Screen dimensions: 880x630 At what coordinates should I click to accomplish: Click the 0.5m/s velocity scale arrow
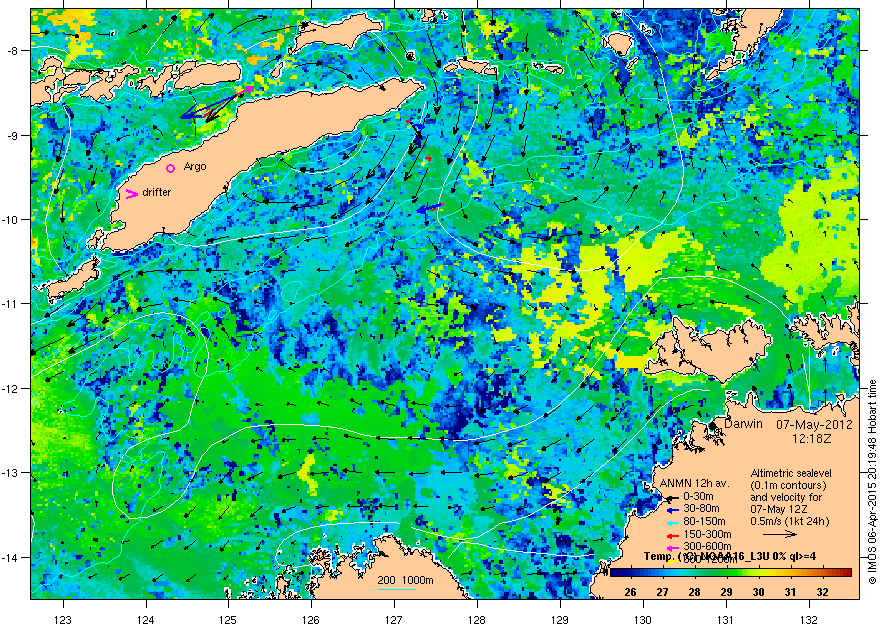780,534
